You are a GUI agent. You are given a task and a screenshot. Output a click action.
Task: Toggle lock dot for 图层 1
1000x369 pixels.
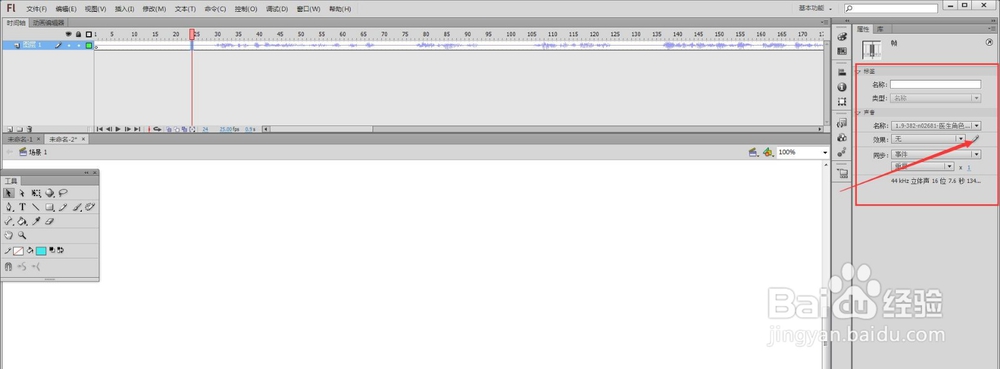point(78,45)
